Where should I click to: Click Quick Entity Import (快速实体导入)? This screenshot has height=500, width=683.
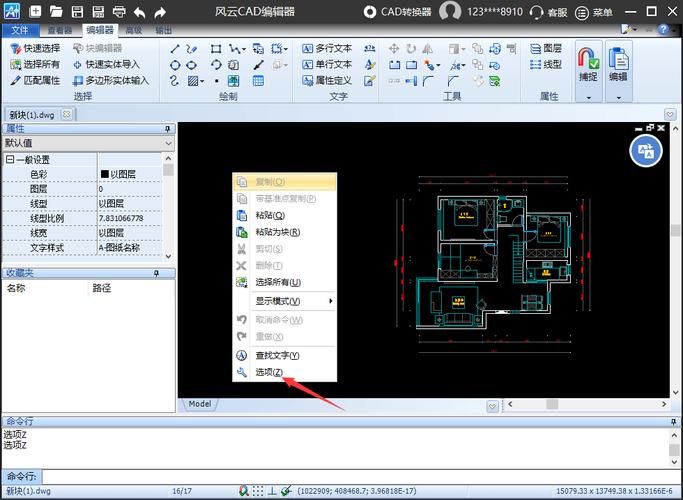point(106,64)
